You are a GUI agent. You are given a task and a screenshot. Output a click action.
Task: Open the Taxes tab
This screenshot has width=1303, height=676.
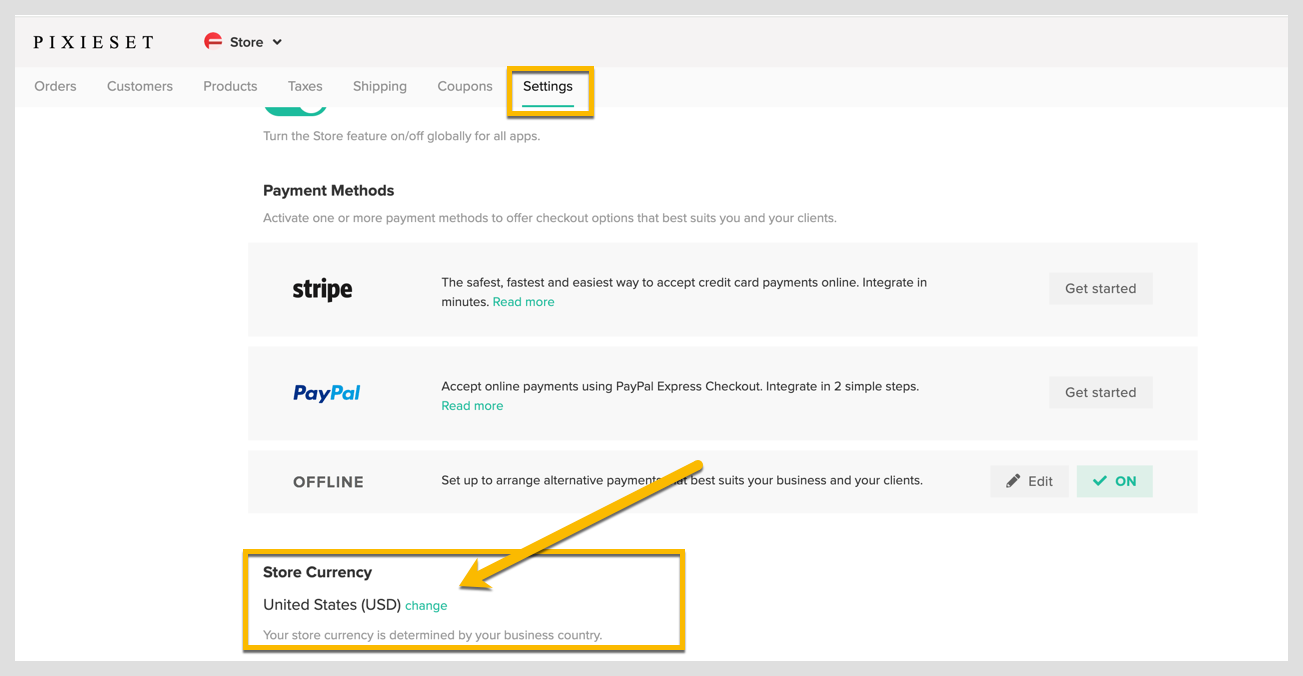click(305, 86)
